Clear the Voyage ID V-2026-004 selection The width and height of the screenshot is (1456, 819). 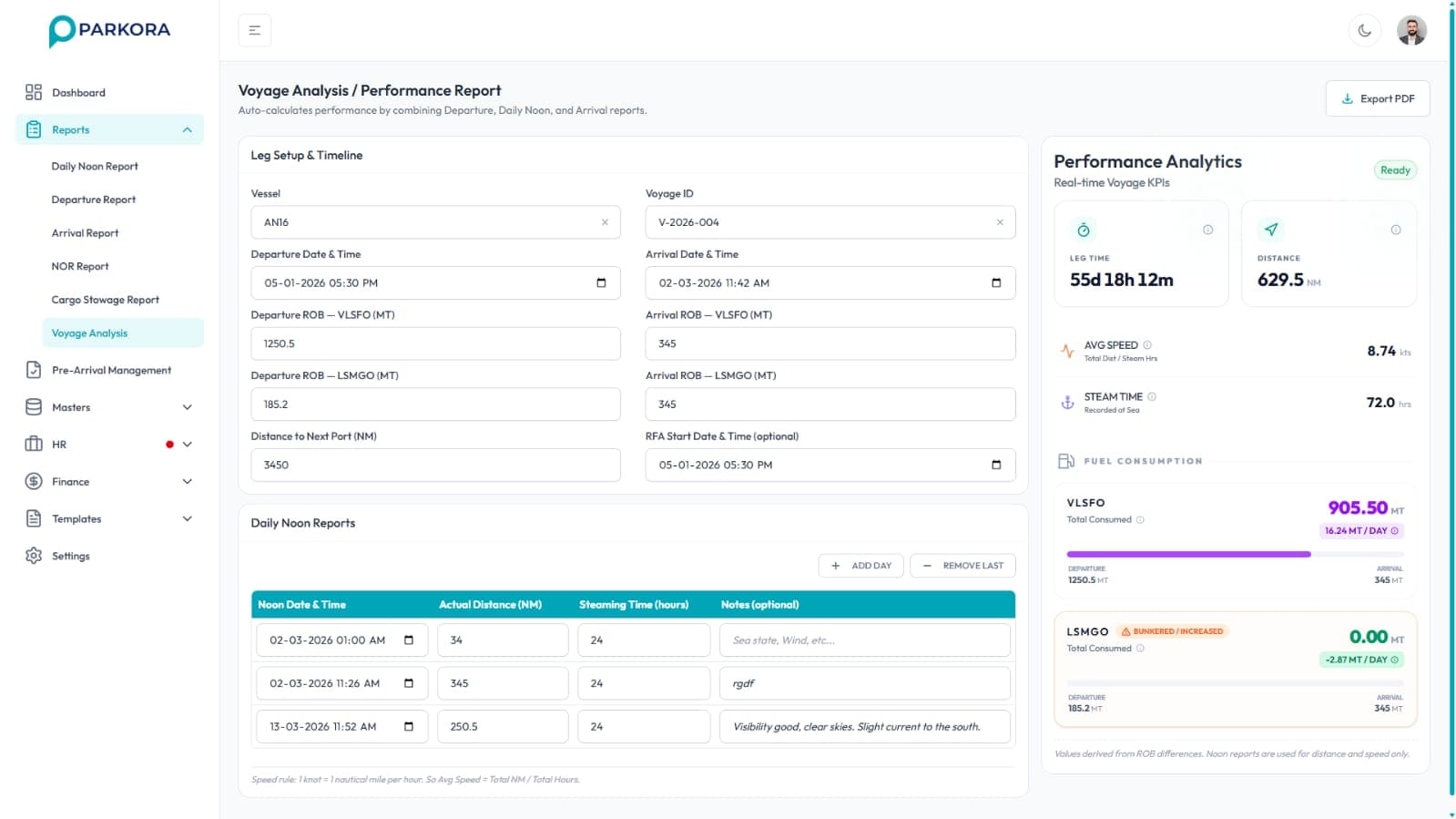tap(1000, 222)
